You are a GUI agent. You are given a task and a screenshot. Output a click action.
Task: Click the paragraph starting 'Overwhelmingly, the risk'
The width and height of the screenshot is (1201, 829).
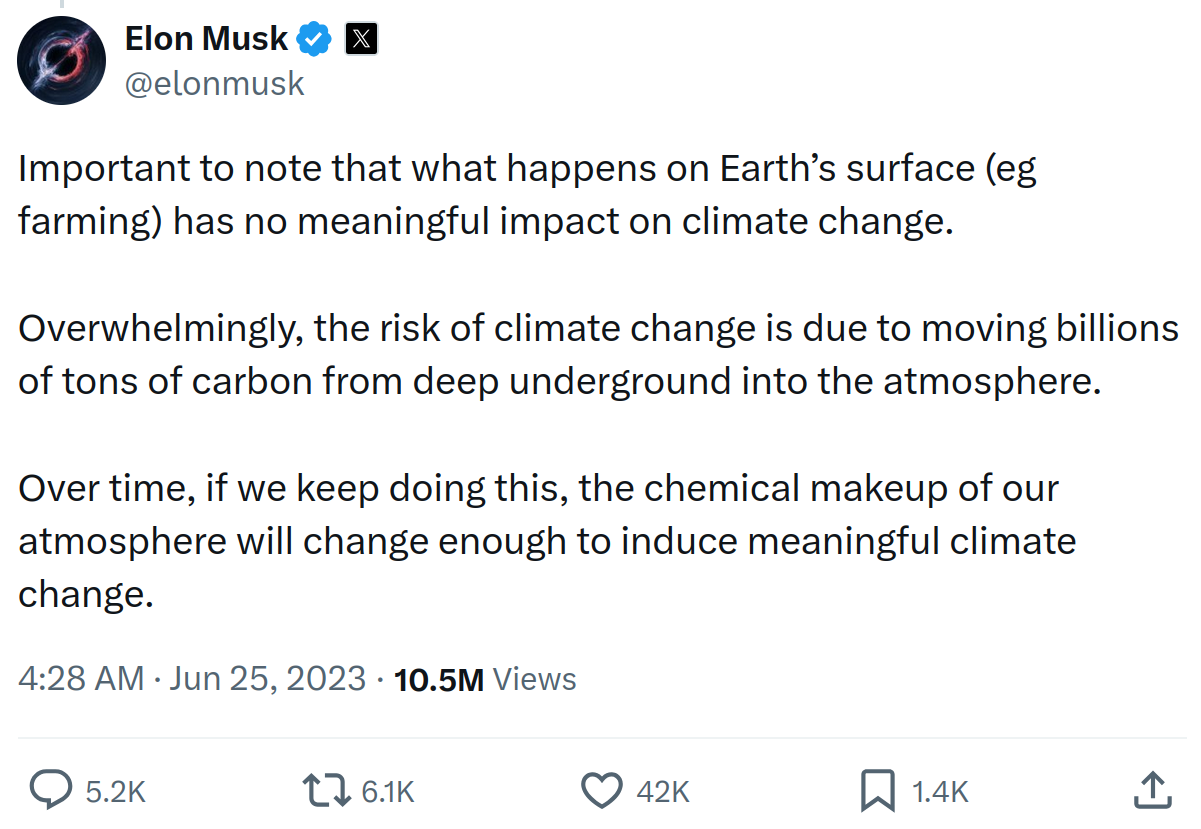pyautogui.click(x=598, y=354)
